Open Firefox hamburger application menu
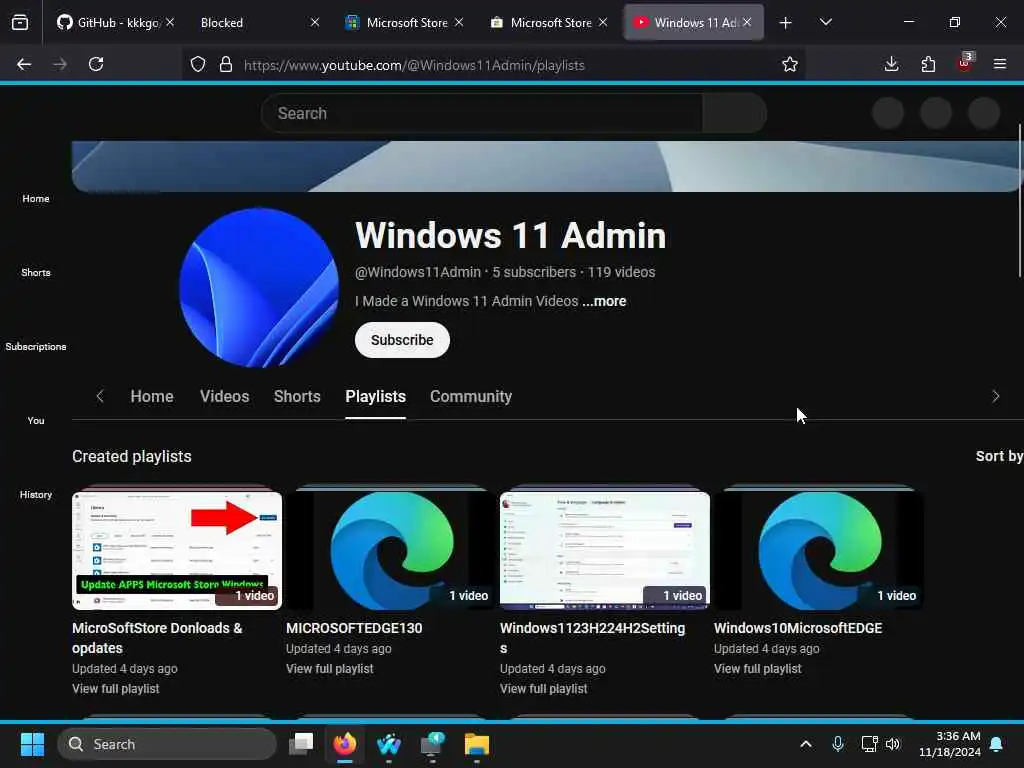This screenshot has width=1024, height=768. click(x=1000, y=64)
